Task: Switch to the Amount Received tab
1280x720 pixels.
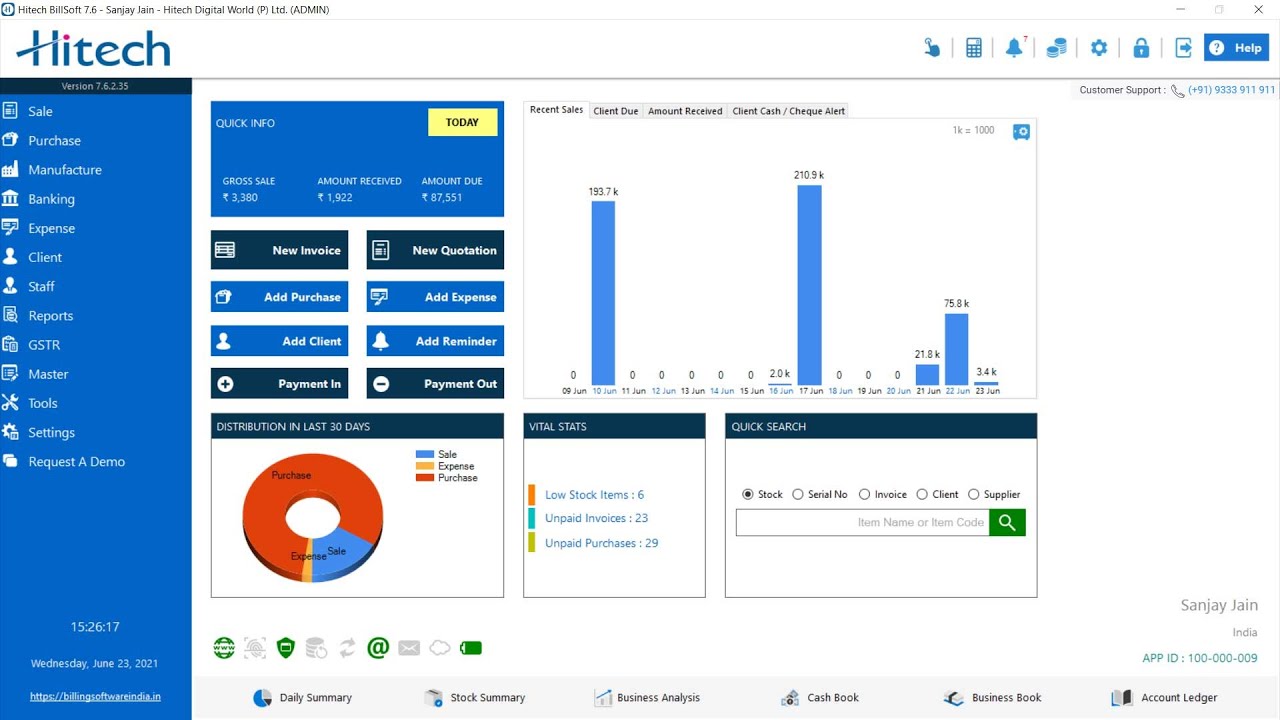Action: pyautogui.click(x=685, y=111)
